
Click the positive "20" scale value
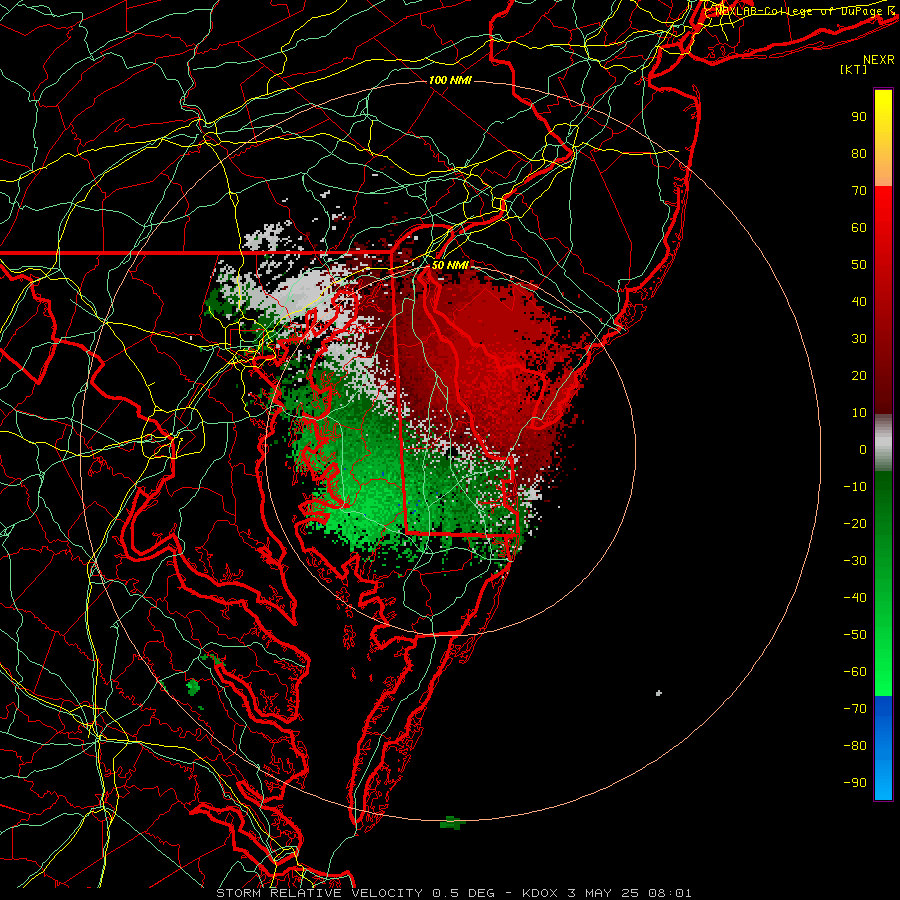pyautogui.click(x=859, y=375)
